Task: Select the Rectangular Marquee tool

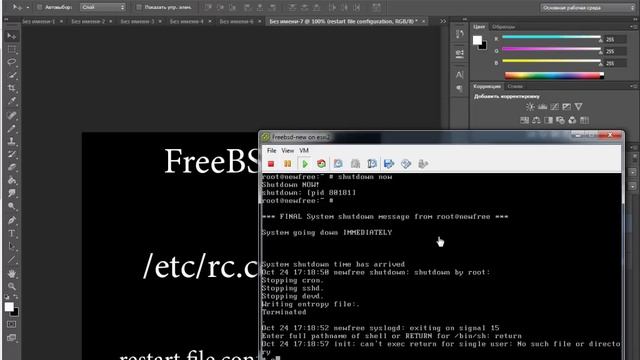Action: click(x=11, y=49)
